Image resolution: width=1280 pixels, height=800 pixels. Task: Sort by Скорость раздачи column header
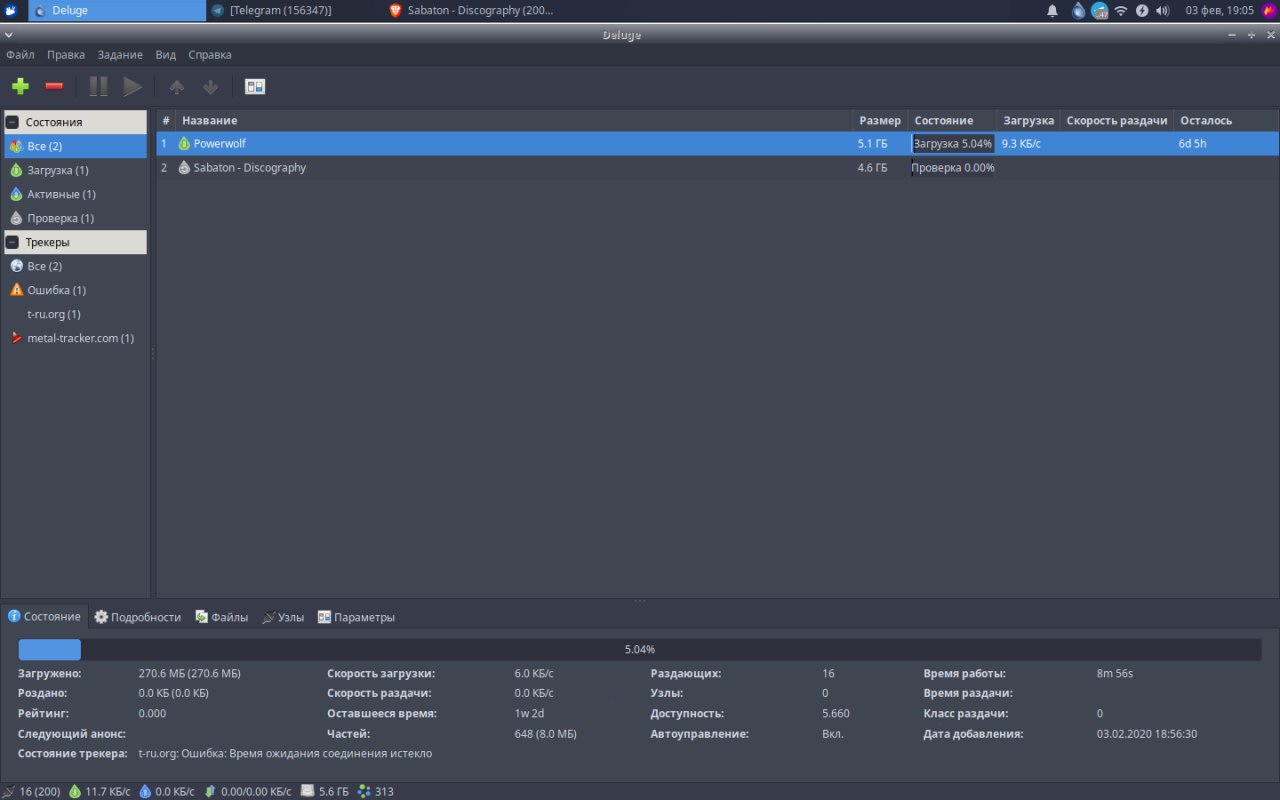[x=1117, y=120]
